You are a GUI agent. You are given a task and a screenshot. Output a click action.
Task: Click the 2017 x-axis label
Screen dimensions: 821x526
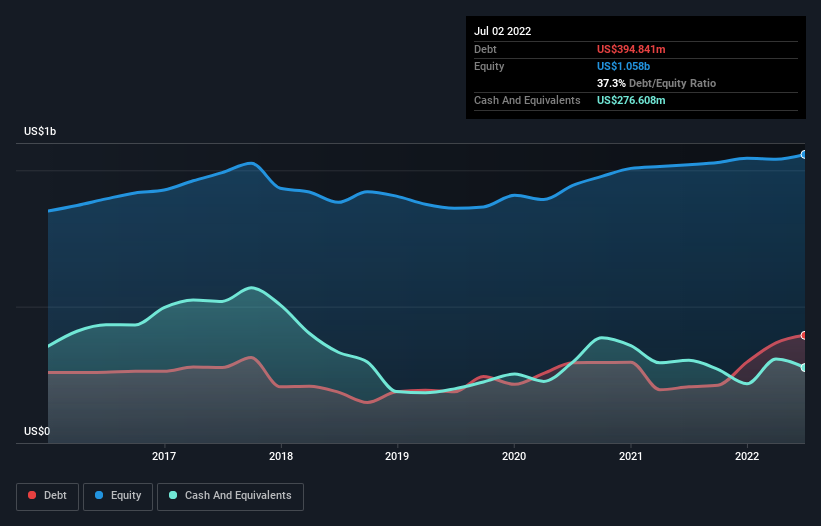(164, 456)
